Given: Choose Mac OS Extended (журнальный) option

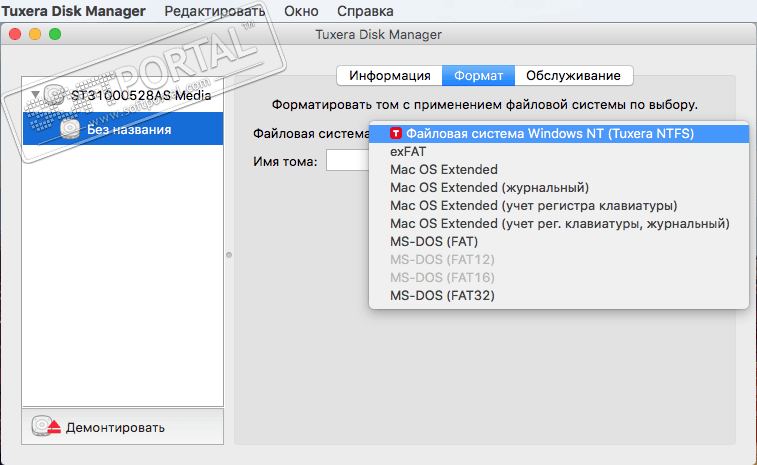Looking at the screenshot, I should pos(559,187).
